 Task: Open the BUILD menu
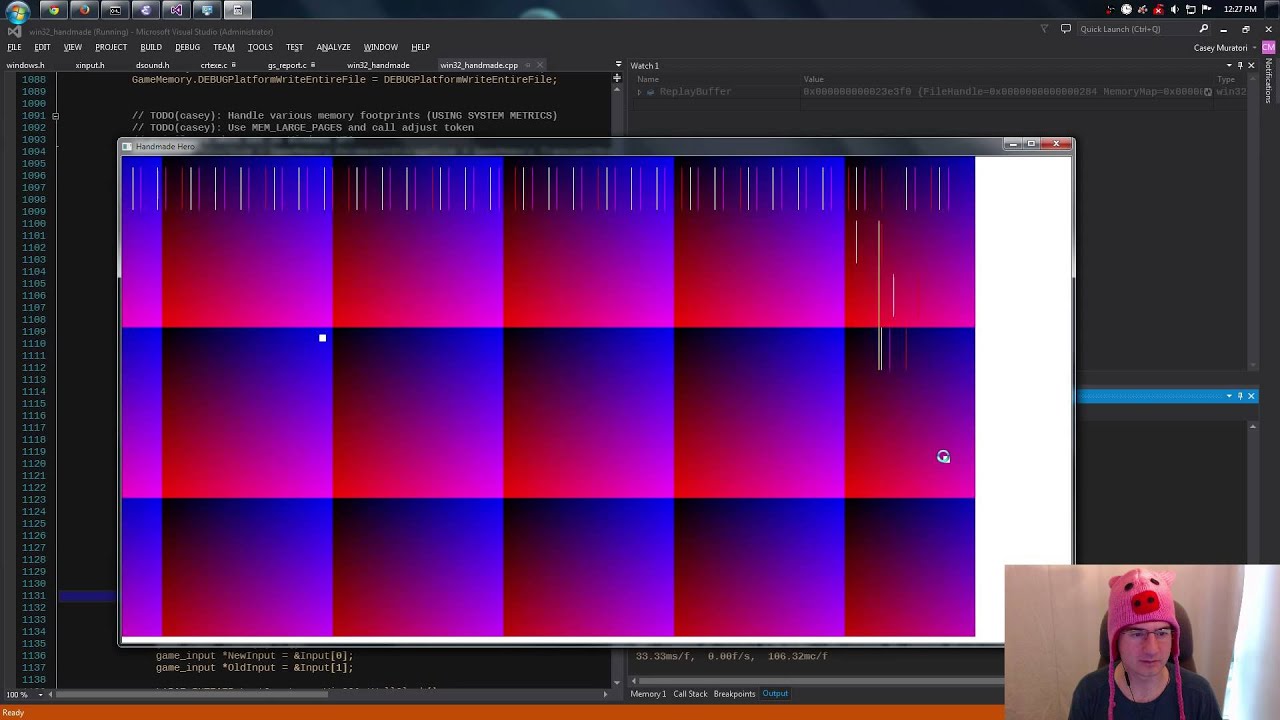click(x=151, y=47)
